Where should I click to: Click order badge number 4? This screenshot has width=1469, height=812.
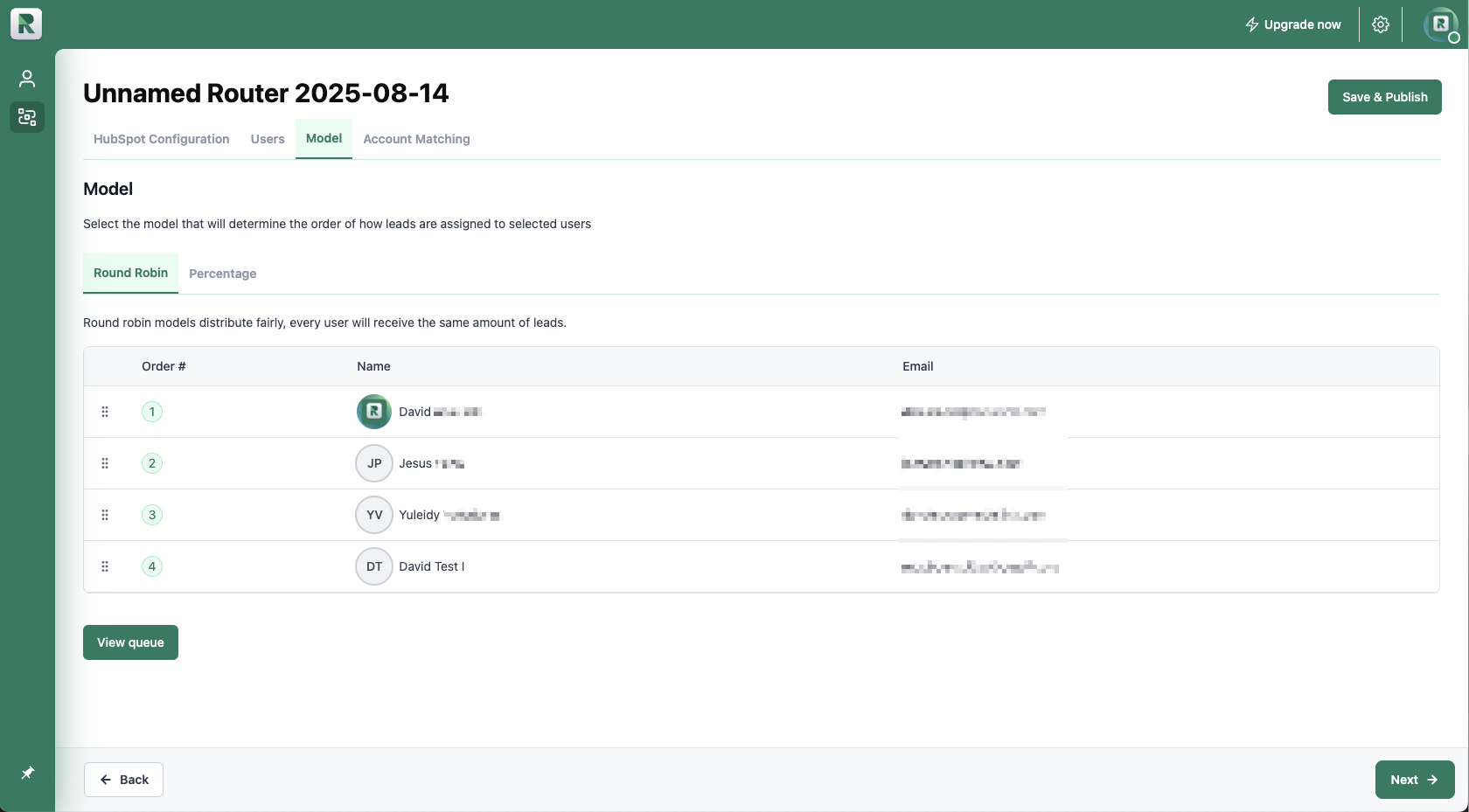[152, 566]
